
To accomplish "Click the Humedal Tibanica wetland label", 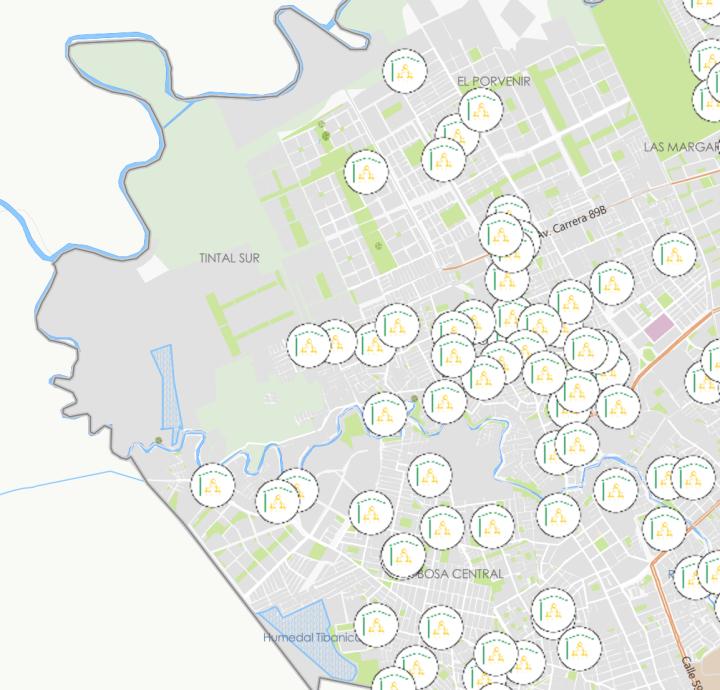I will click(308, 637).
